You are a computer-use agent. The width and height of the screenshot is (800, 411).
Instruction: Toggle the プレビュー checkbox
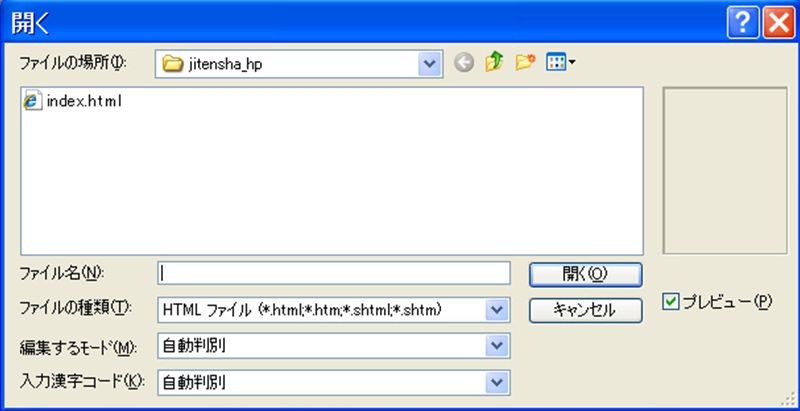coord(670,302)
